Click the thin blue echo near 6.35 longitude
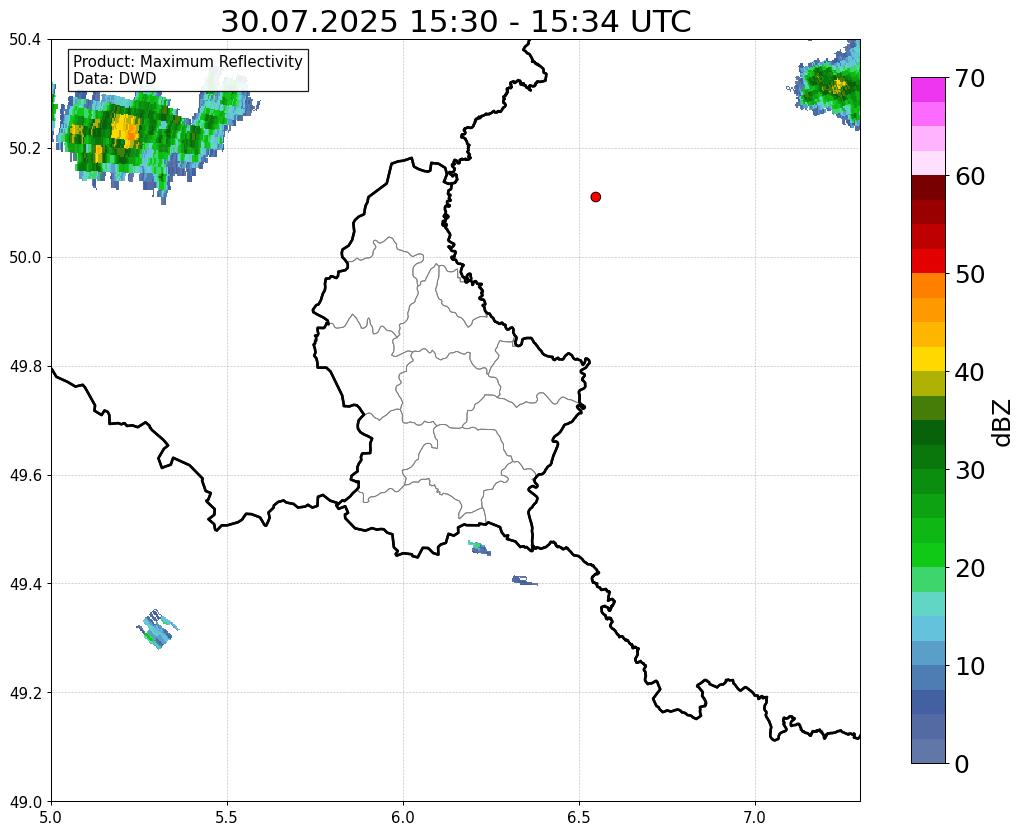The width and height of the screenshot is (1023, 834). point(524,580)
